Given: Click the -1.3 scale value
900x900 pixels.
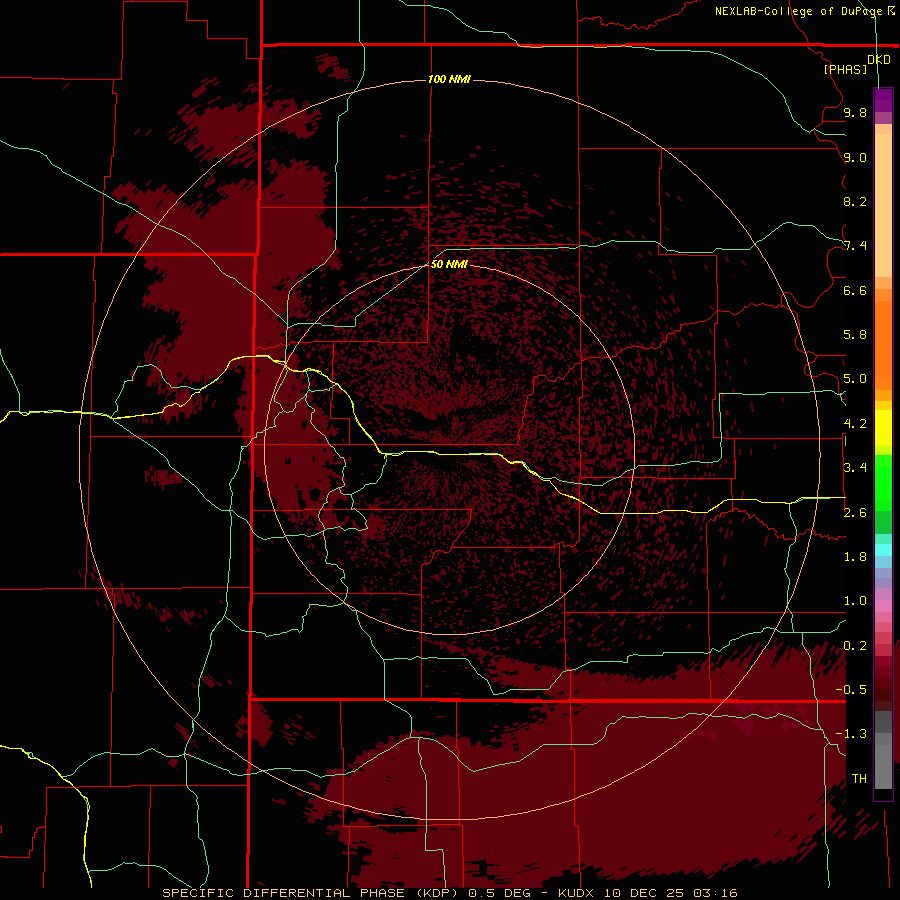Looking at the screenshot, I should pos(851,734).
